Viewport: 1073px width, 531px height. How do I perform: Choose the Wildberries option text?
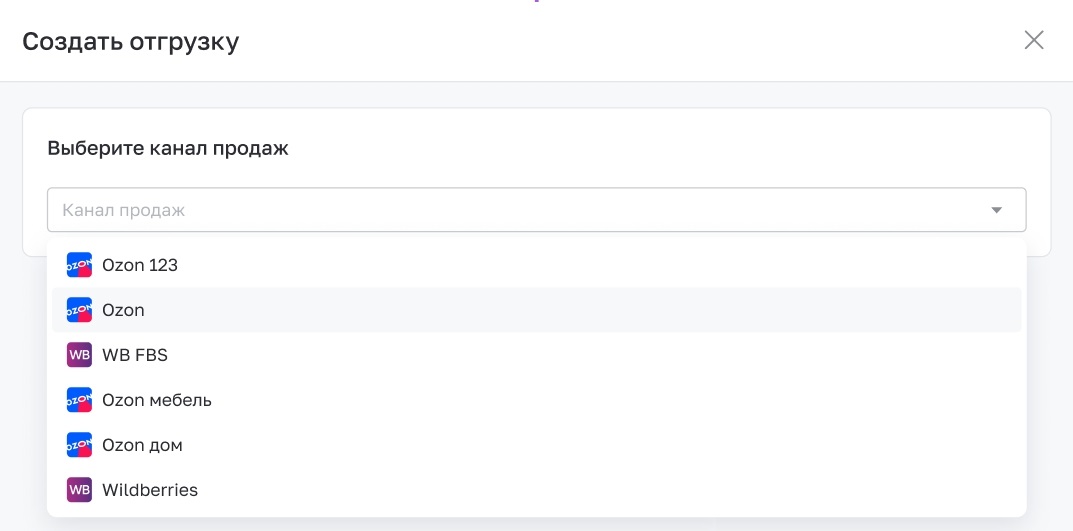[150, 490]
